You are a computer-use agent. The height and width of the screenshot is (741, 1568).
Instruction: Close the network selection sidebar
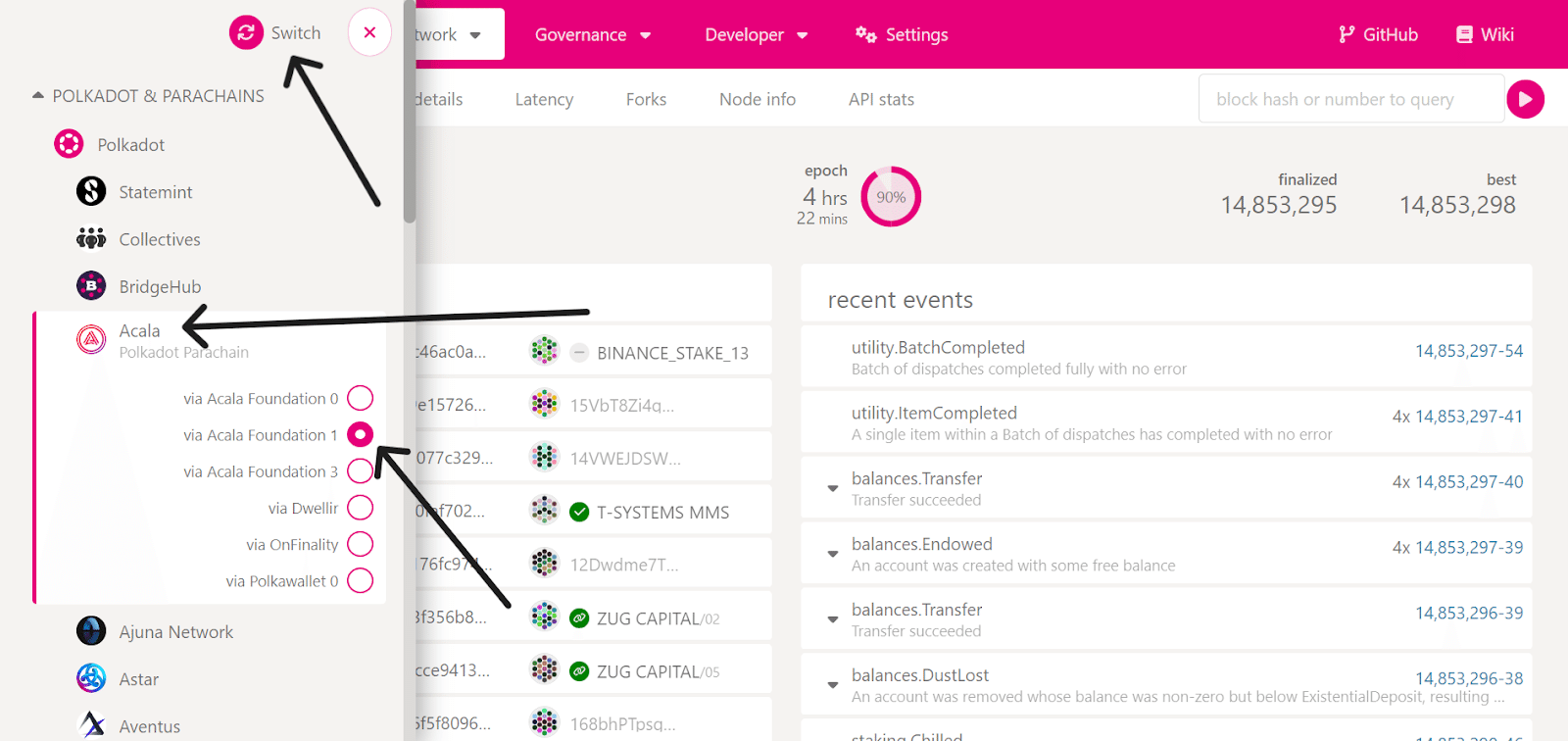(x=369, y=32)
